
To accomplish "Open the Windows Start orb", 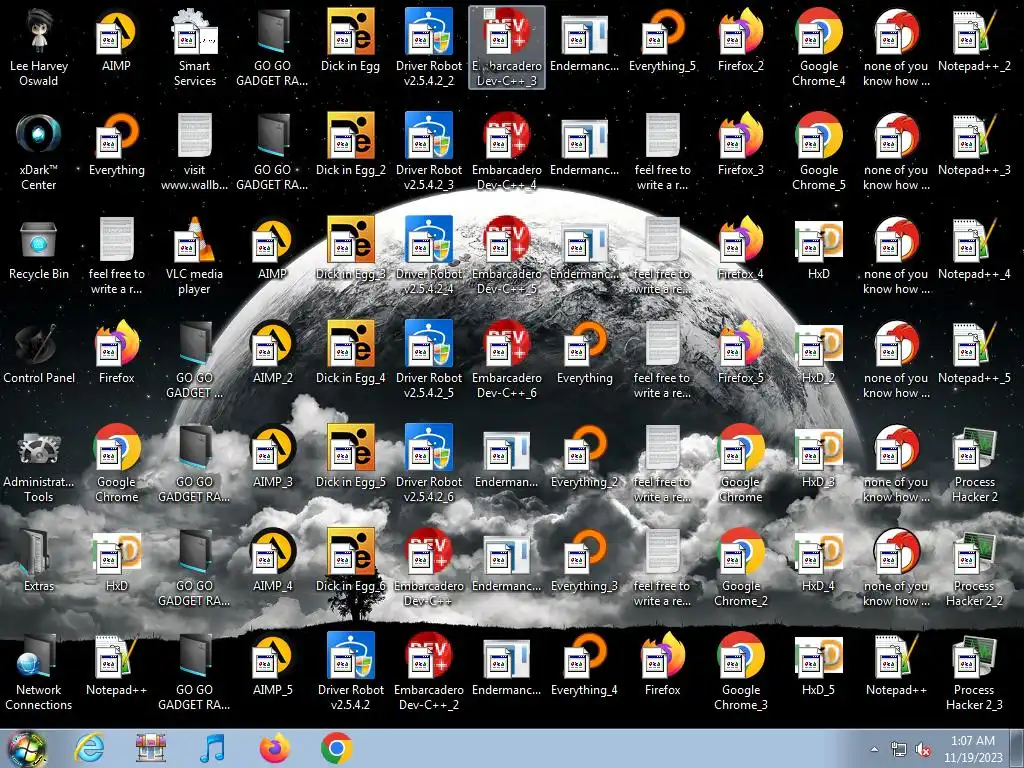I will 26,748.
